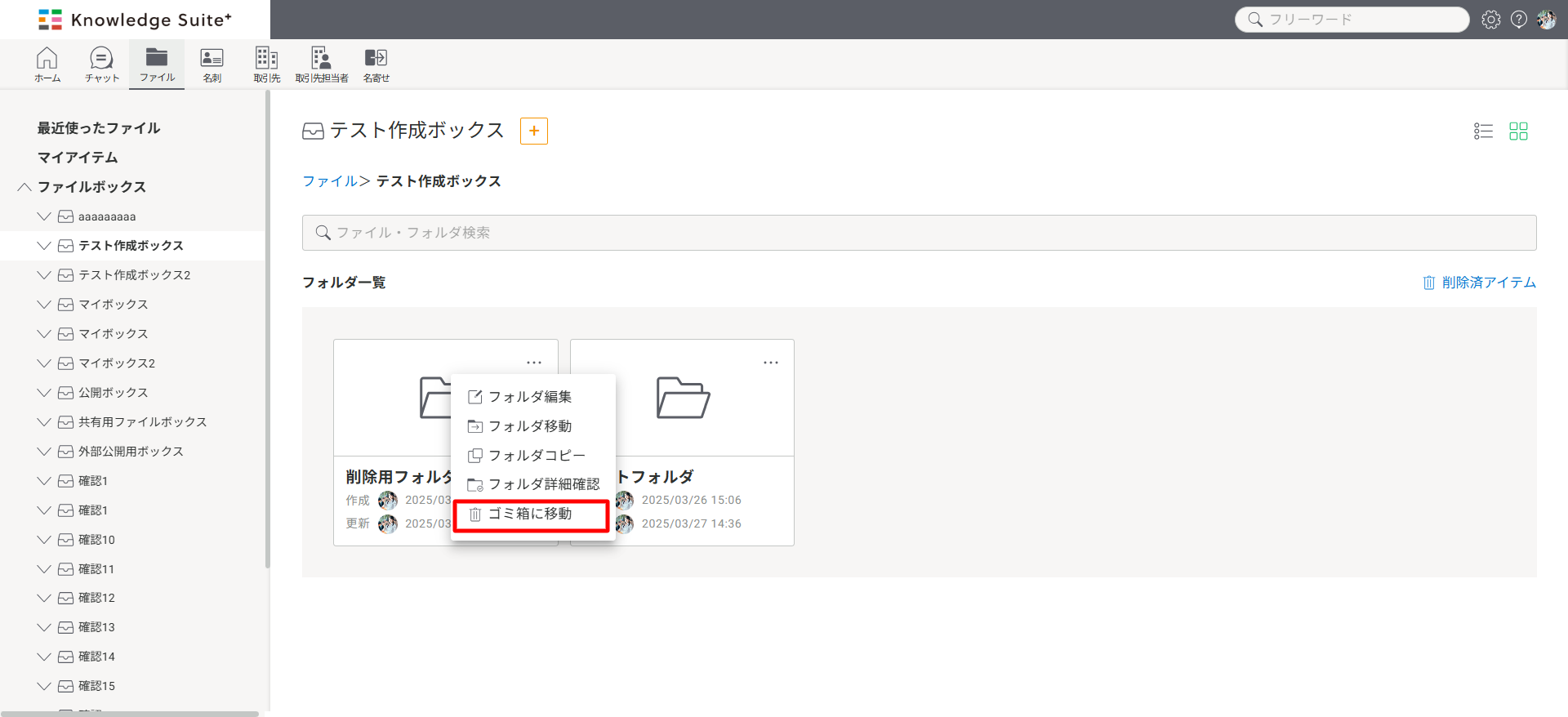Open the ホーム home icon
The image size is (1568, 717).
tap(47, 64)
